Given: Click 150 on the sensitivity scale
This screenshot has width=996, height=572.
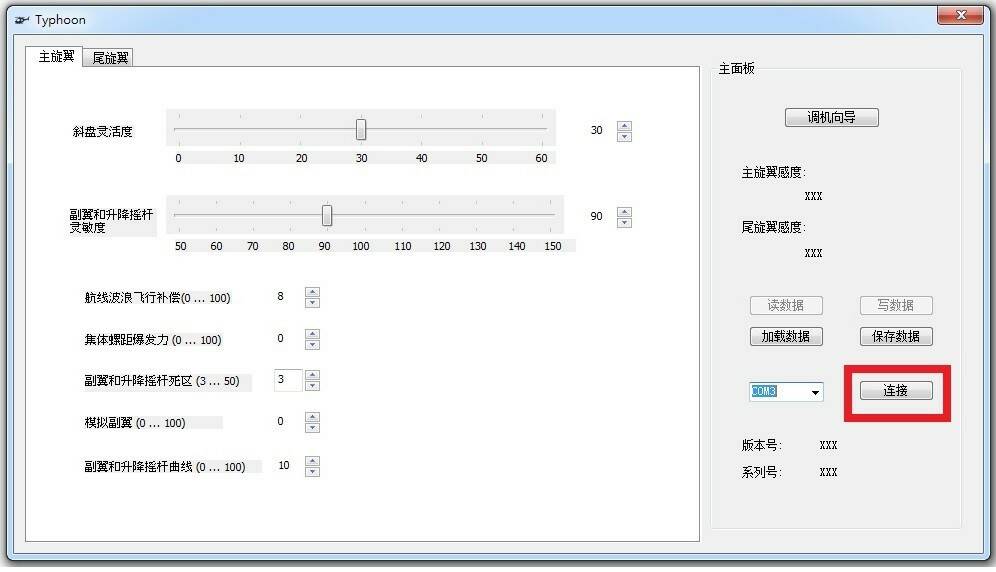Looking at the screenshot, I should (x=553, y=246).
